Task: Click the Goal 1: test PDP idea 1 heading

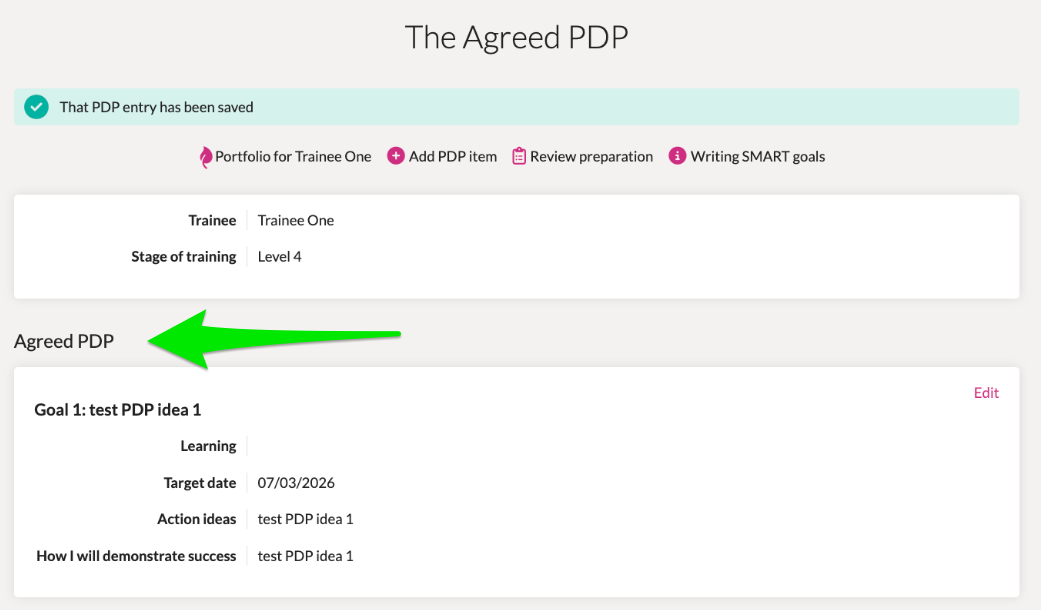Action: click(118, 410)
